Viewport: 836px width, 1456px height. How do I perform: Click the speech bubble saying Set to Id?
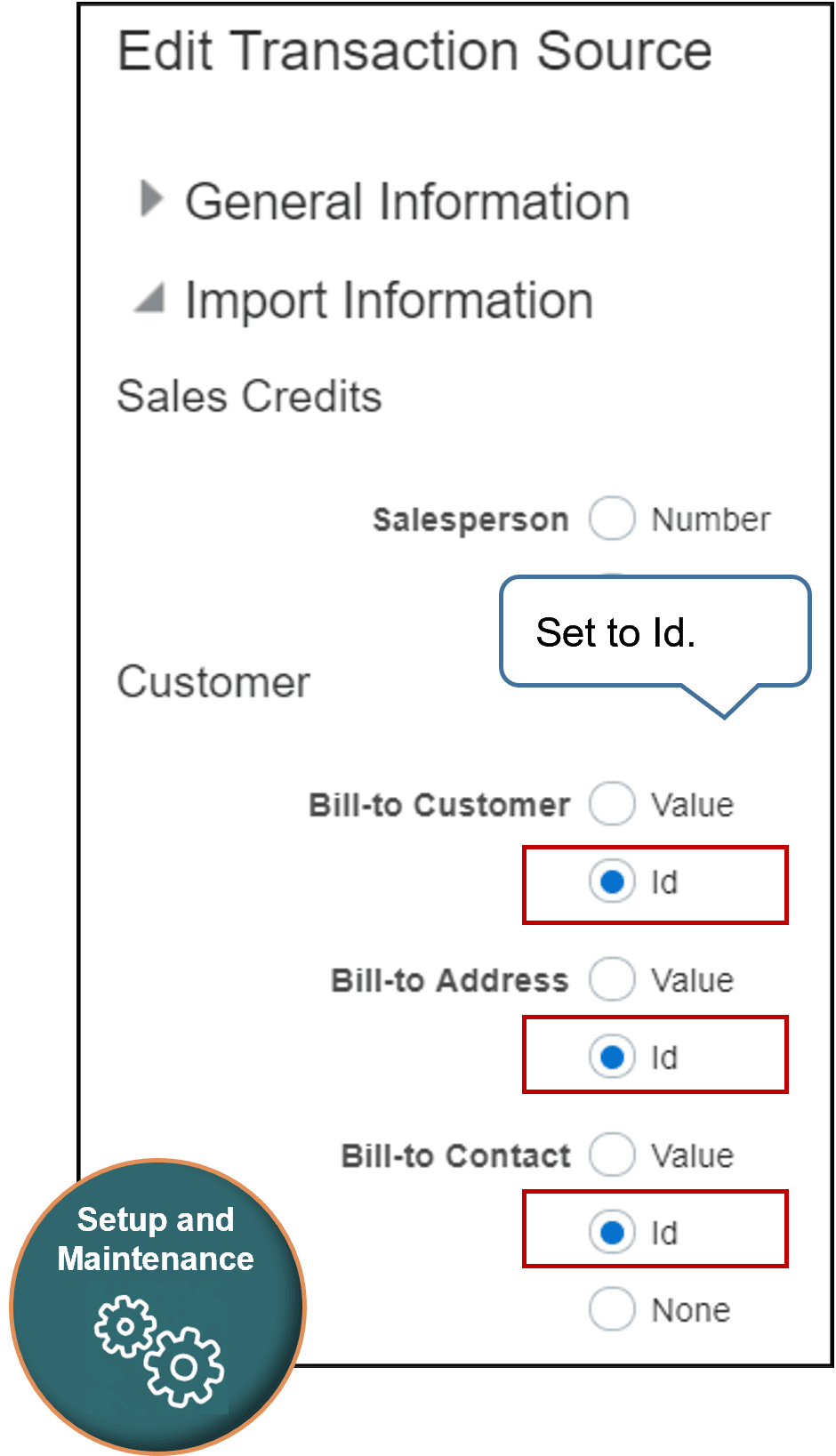(x=654, y=631)
